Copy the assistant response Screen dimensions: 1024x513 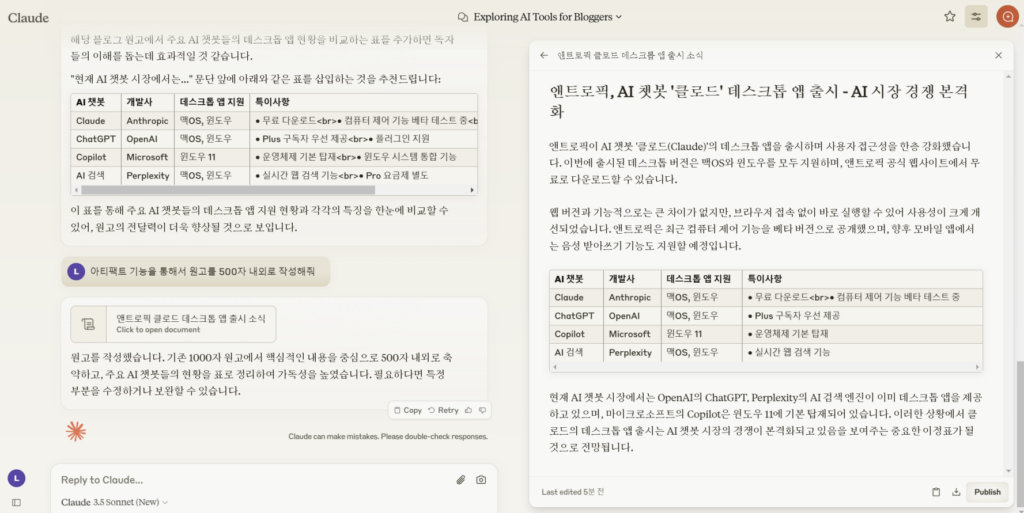pos(408,411)
